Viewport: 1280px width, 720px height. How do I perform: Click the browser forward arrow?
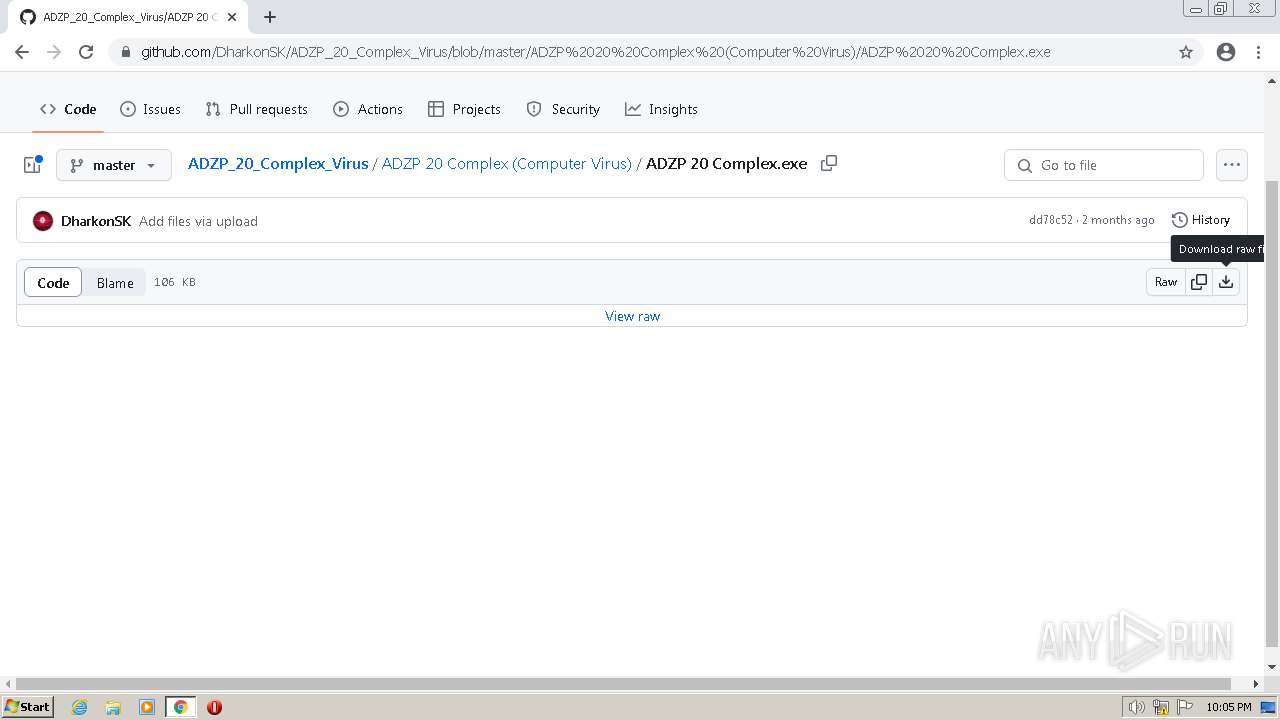coord(54,52)
